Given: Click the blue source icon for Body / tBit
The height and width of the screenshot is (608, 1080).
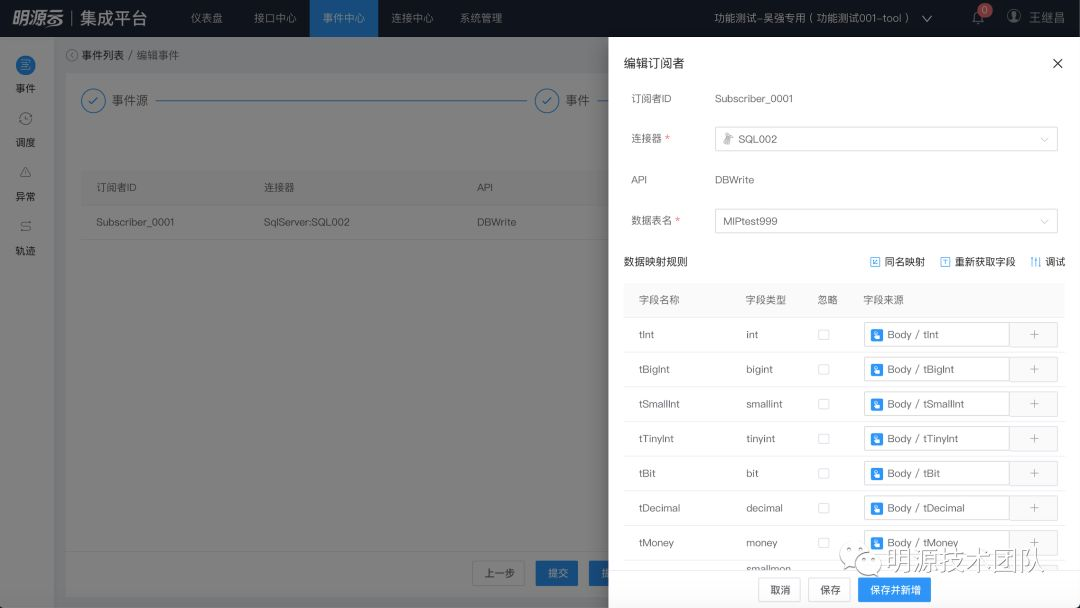Looking at the screenshot, I should coord(877,474).
